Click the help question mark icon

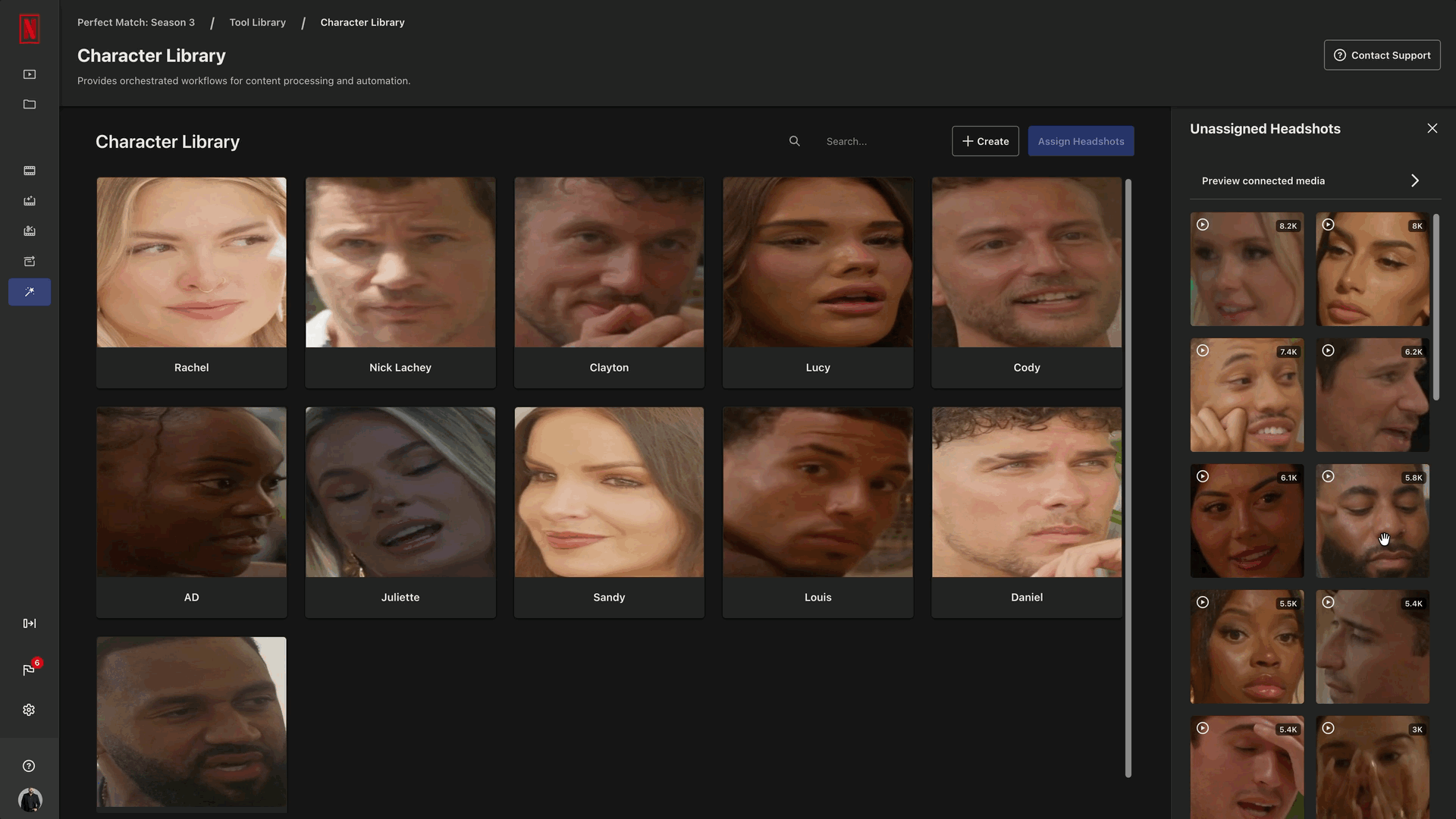tap(29, 766)
